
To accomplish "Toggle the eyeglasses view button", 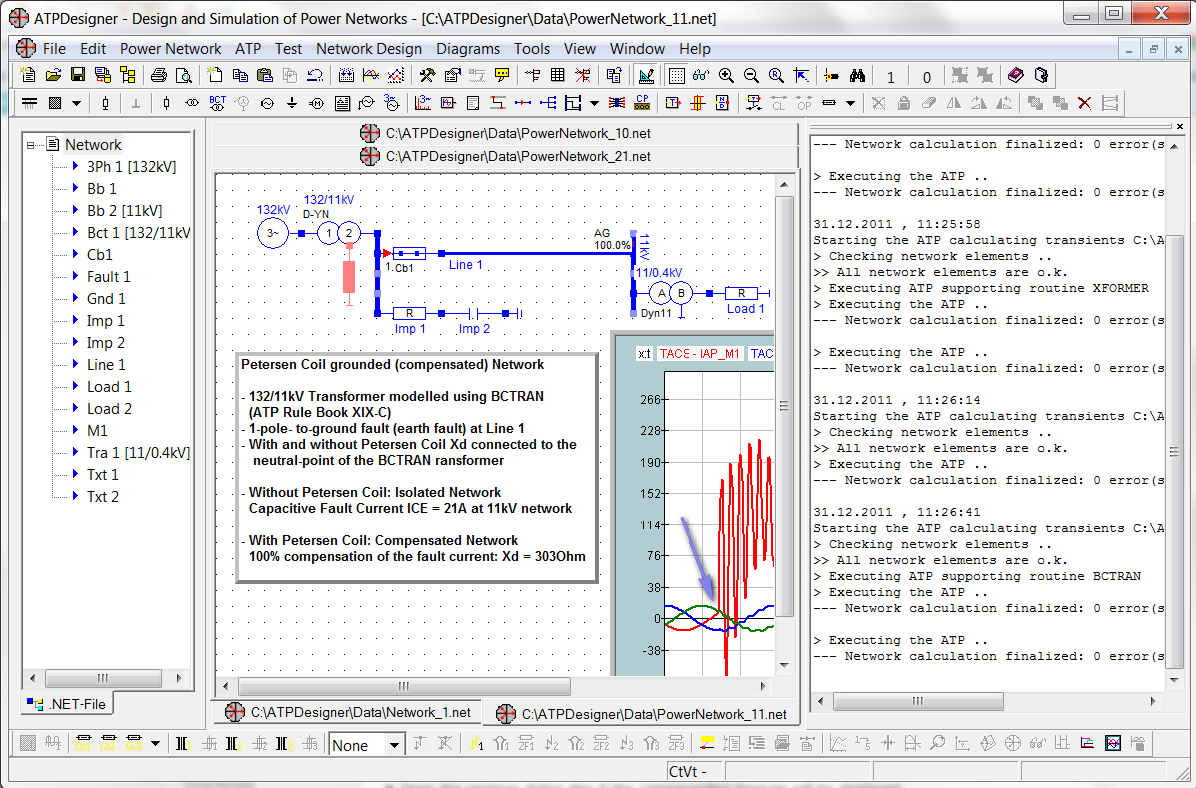I will click(700, 75).
